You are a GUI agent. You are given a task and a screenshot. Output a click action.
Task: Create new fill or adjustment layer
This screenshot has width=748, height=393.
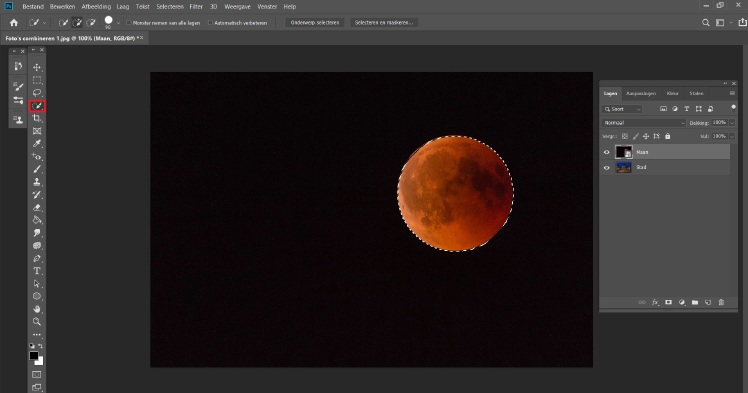pyautogui.click(x=682, y=302)
